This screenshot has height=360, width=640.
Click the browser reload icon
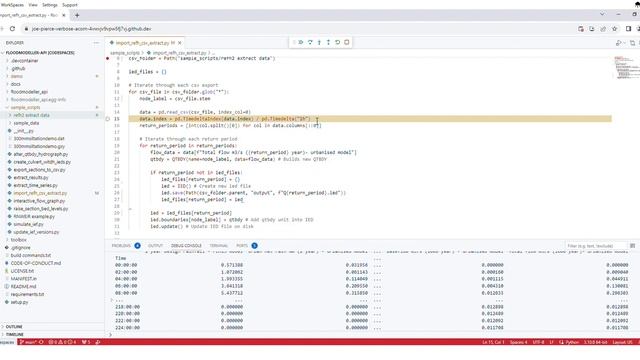point(12,29)
